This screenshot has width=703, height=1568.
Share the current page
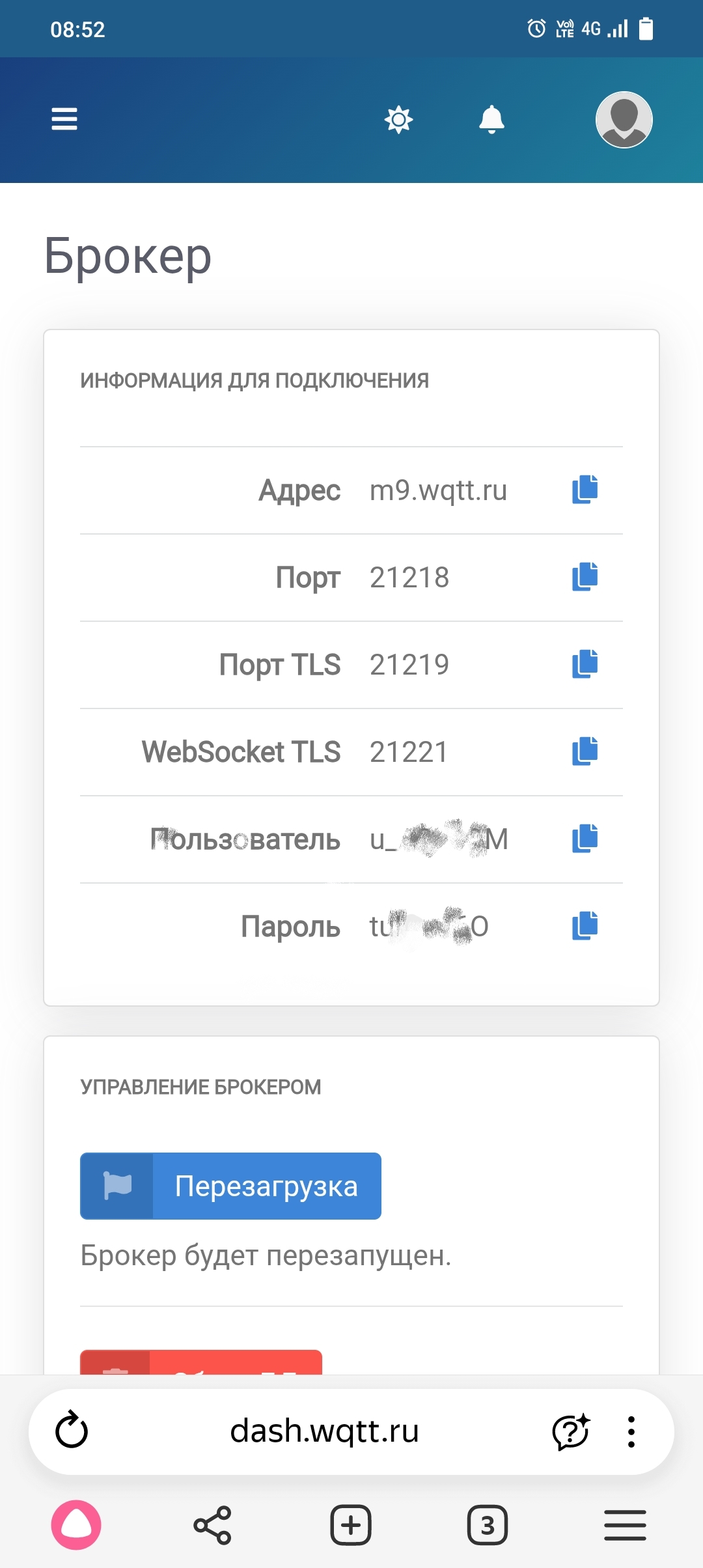coord(212,1525)
